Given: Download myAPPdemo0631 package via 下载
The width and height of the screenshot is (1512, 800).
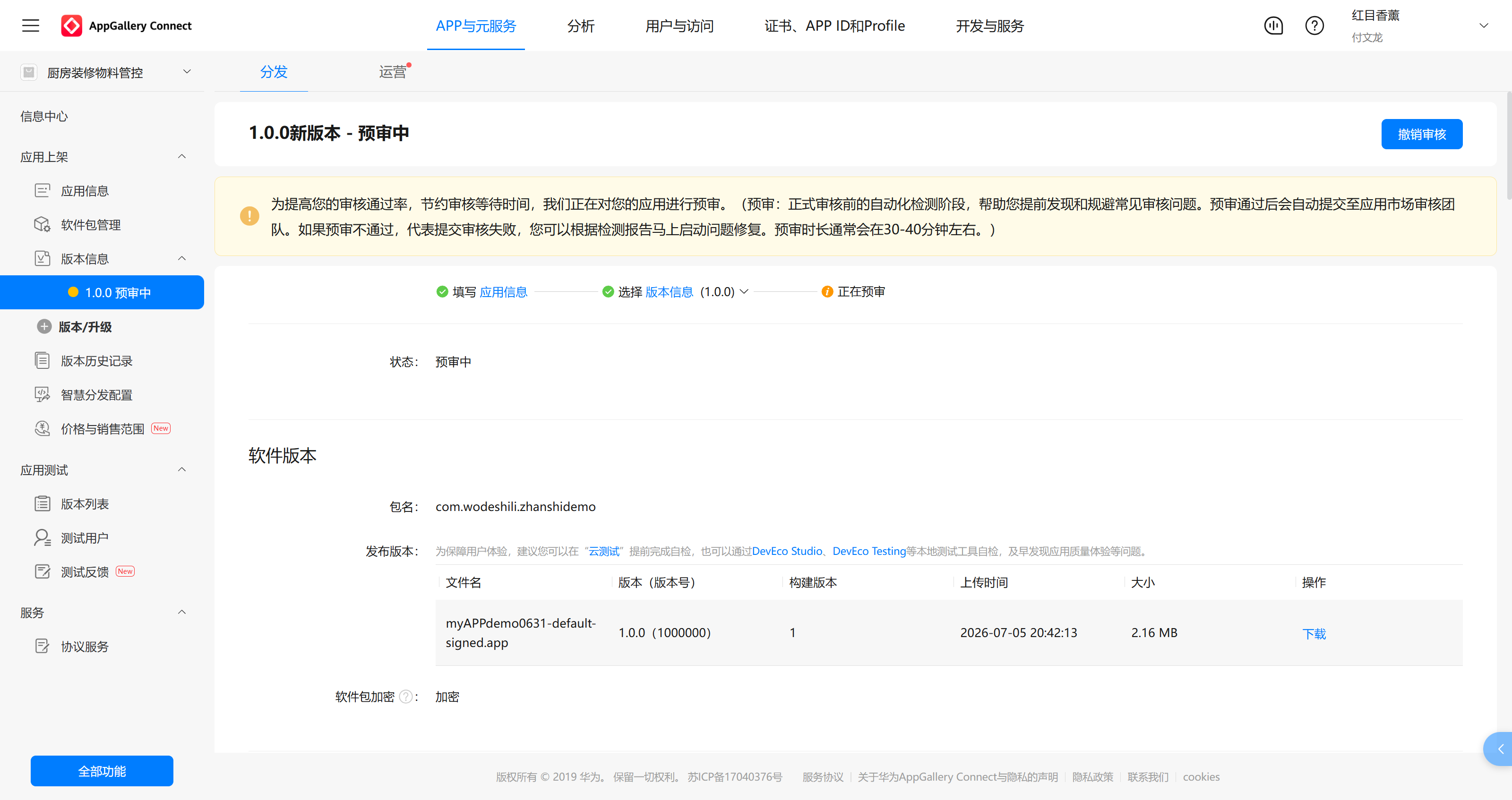Looking at the screenshot, I should tap(1314, 633).
